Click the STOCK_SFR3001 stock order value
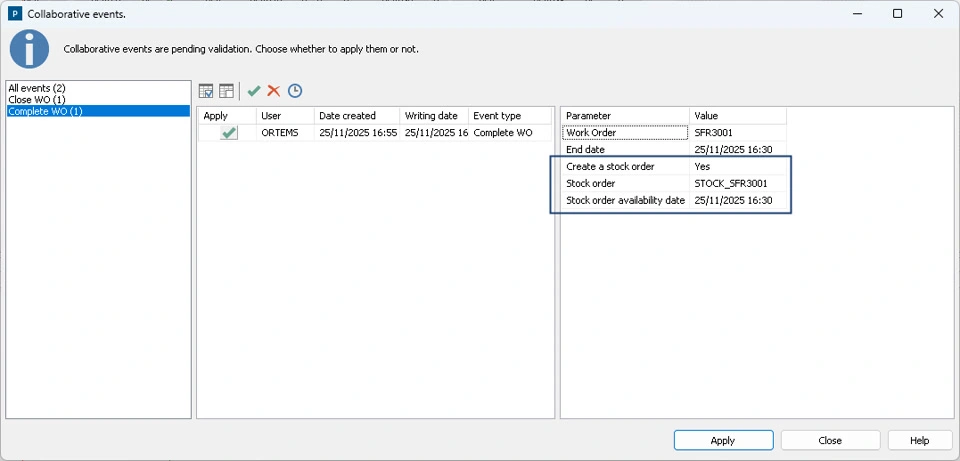 click(731, 183)
